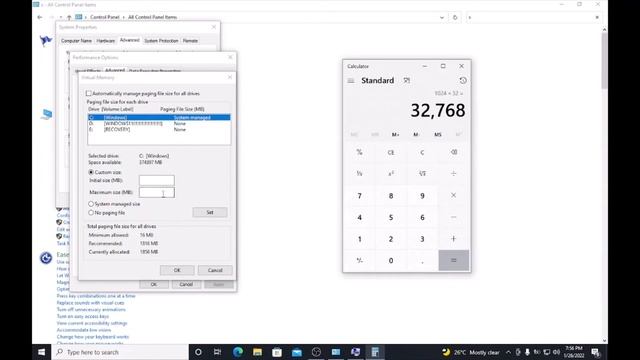The width and height of the screenshot is (640, 360).
Task: Open Replace sounds with visual cues link
Action: [90, 303]
